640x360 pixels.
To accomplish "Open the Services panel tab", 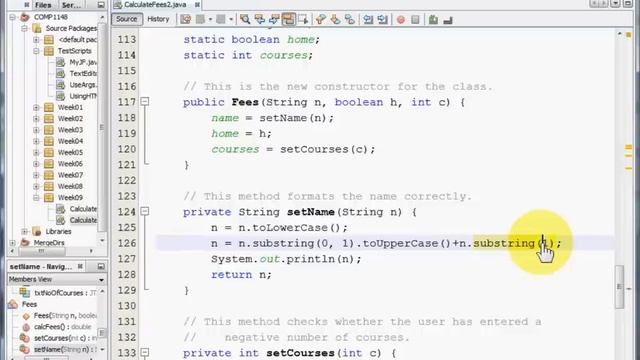I will click(x=71, y=5).
